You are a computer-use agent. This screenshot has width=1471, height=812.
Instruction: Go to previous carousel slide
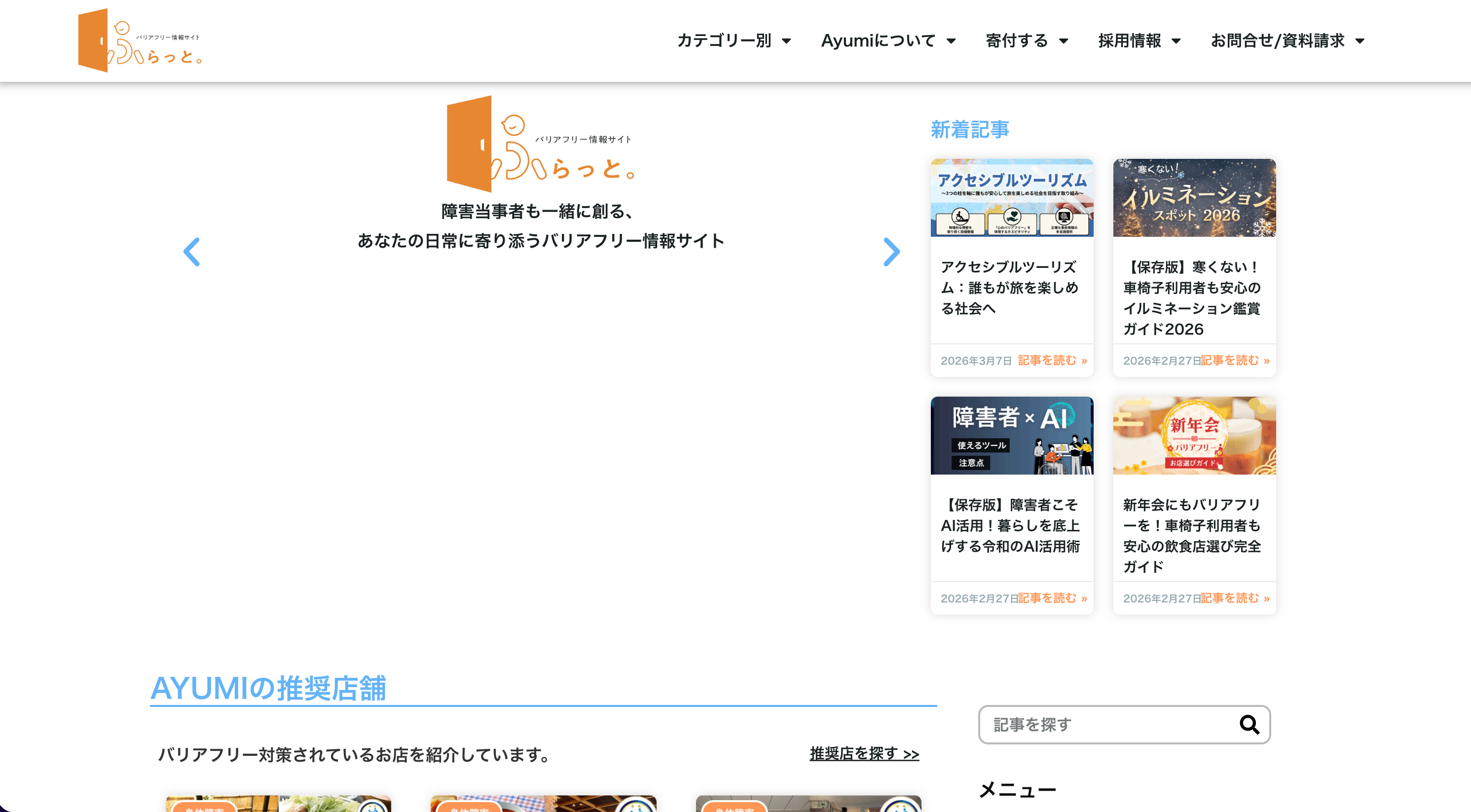tap(192, 252)
